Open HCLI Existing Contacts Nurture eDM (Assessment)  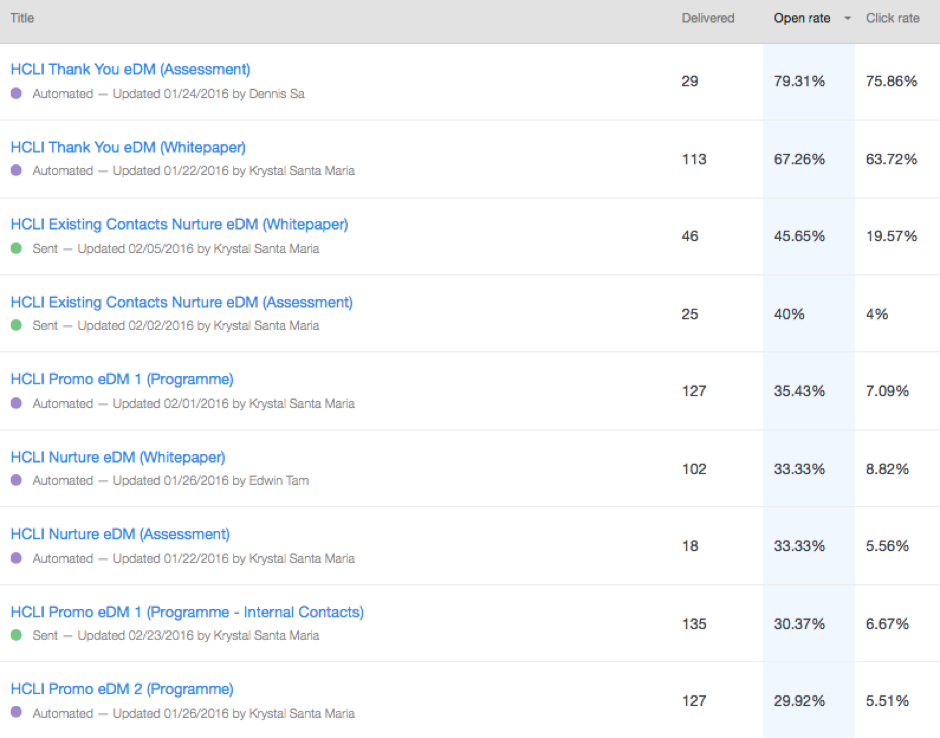pos(181,302)
